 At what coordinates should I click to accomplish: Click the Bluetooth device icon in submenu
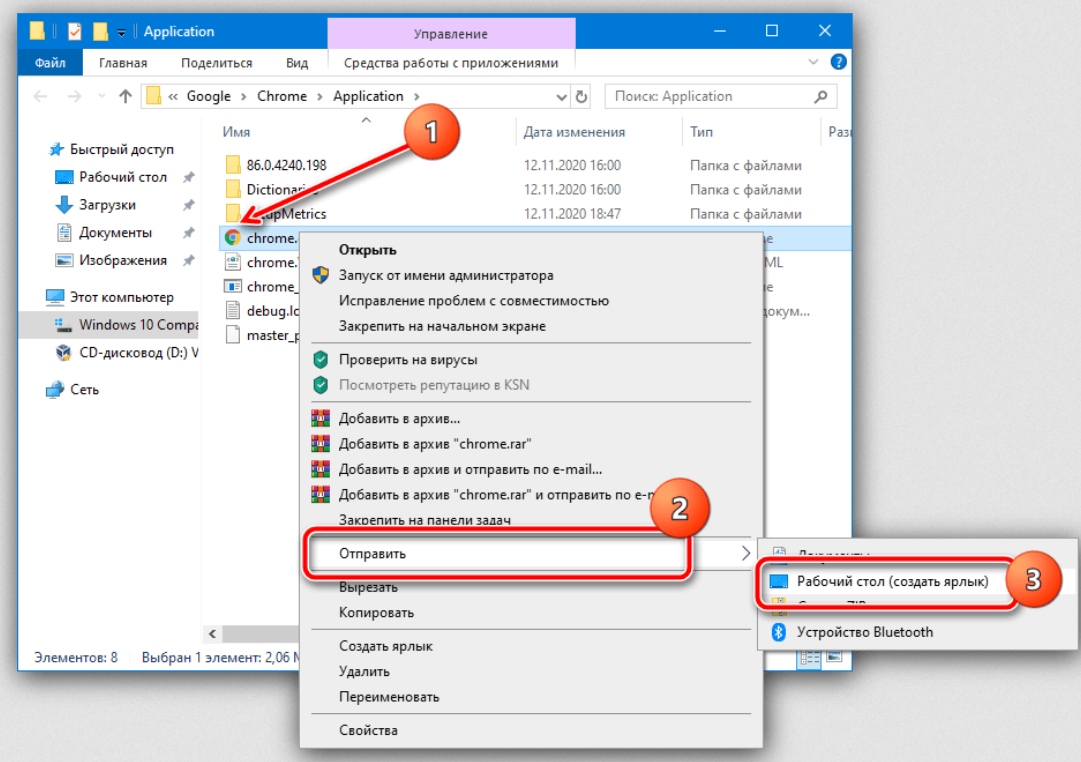(776, 632)
